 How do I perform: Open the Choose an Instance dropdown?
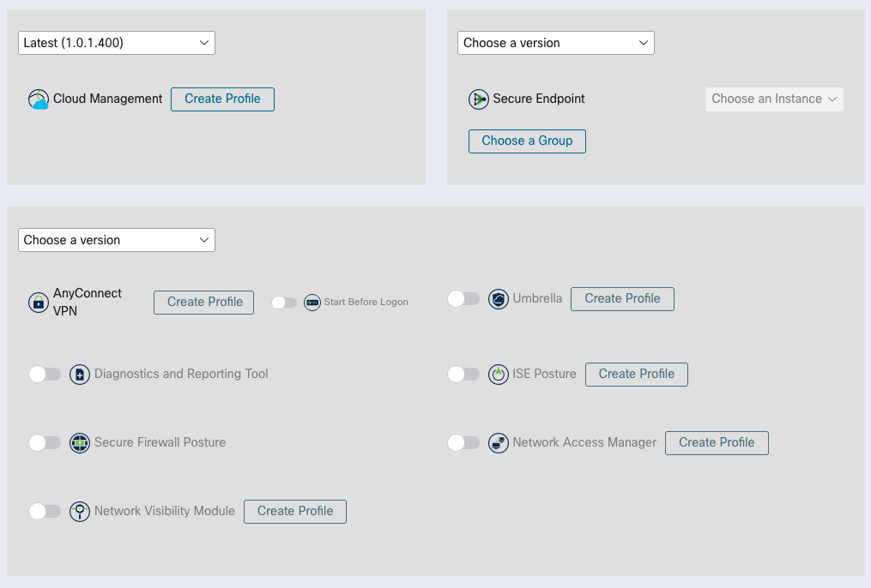[774, 99]
